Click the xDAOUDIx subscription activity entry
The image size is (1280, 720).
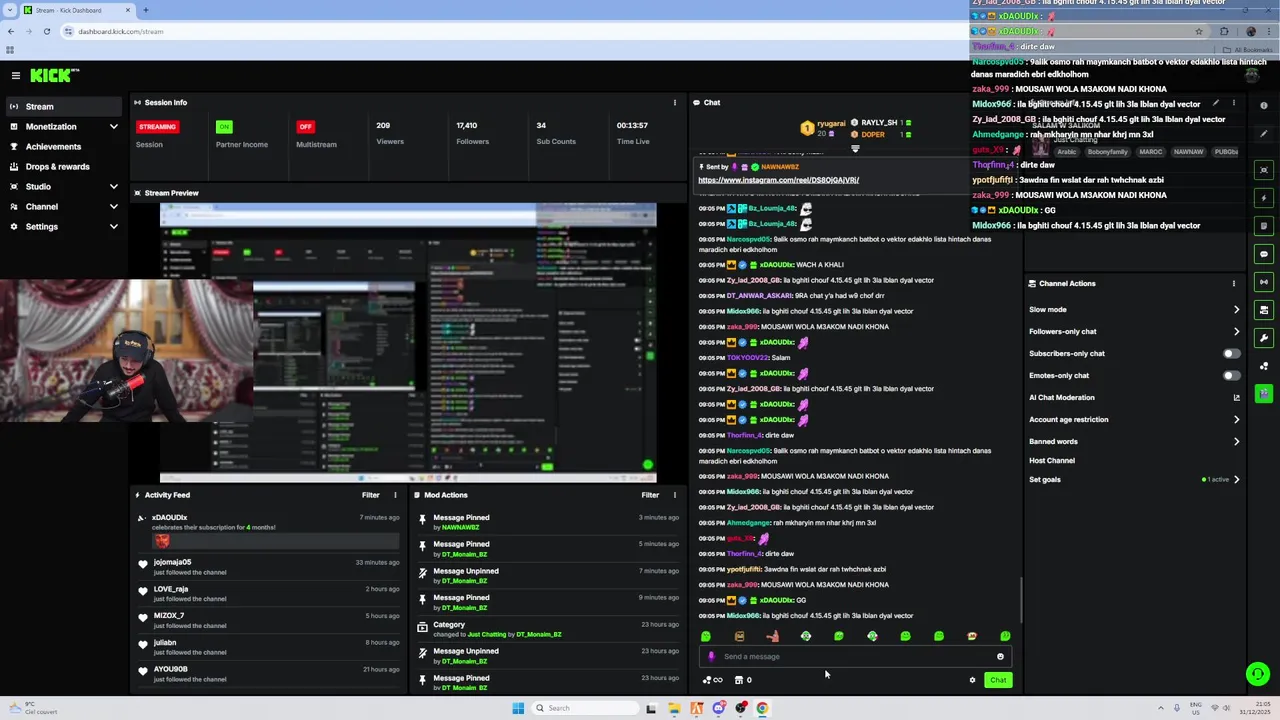tap(270, 530)
